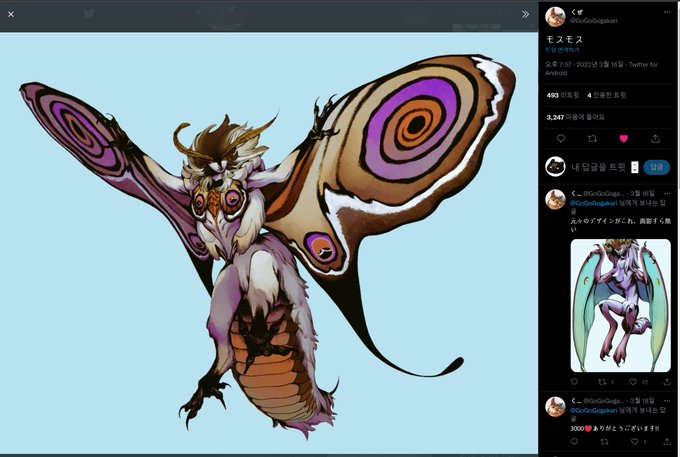Share the reply with the creature thumbnail

667,382
